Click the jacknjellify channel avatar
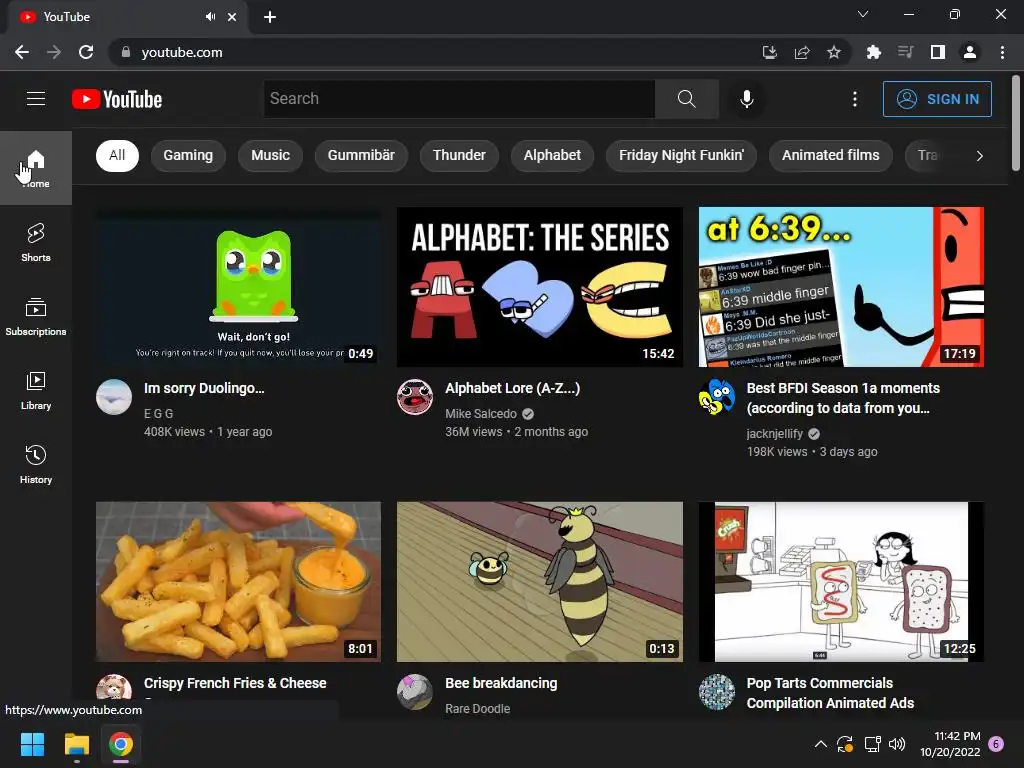This screenshot has width=1024, height=768. point(716,397)
